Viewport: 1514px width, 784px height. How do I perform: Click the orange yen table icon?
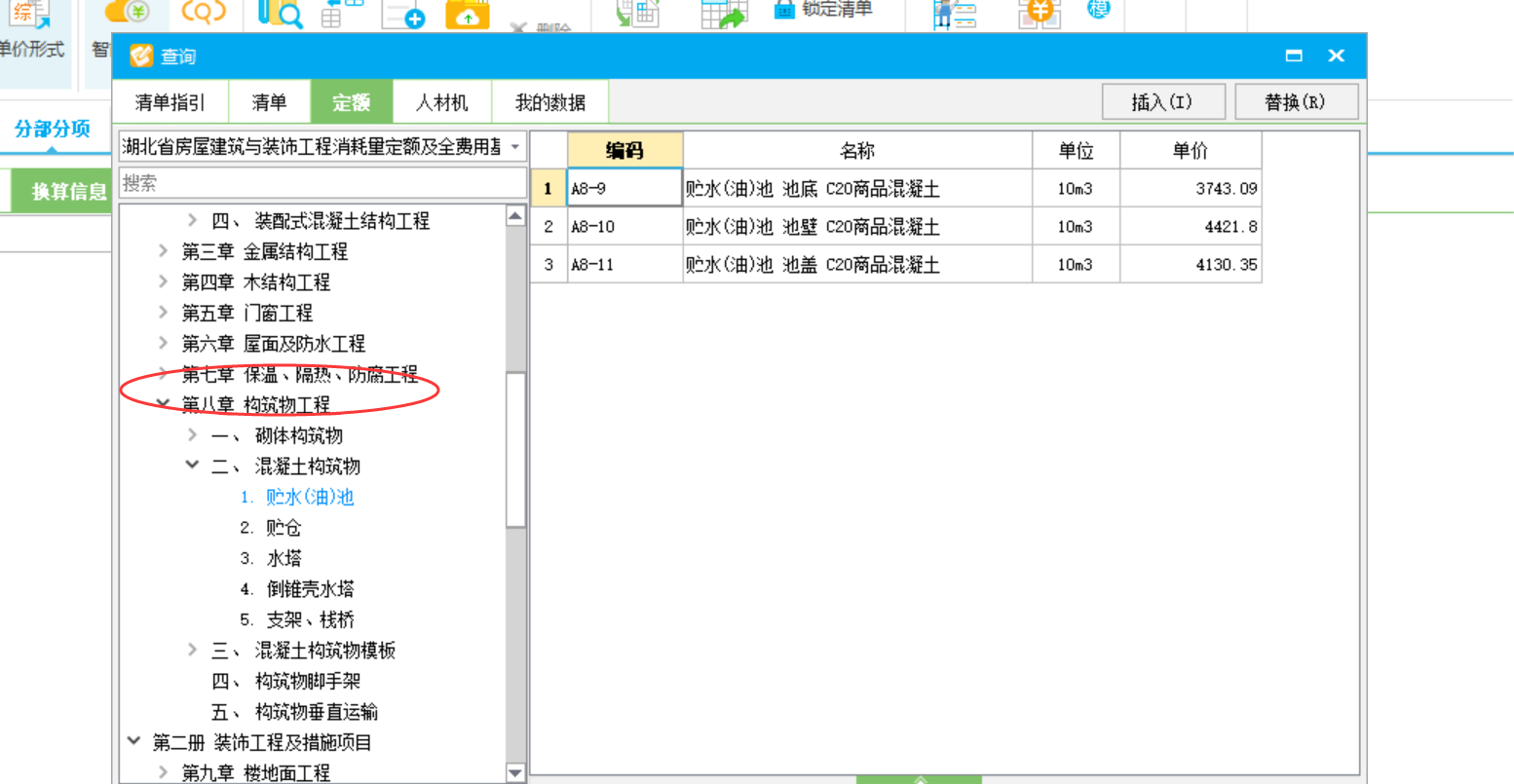[x=1039, y=13]
